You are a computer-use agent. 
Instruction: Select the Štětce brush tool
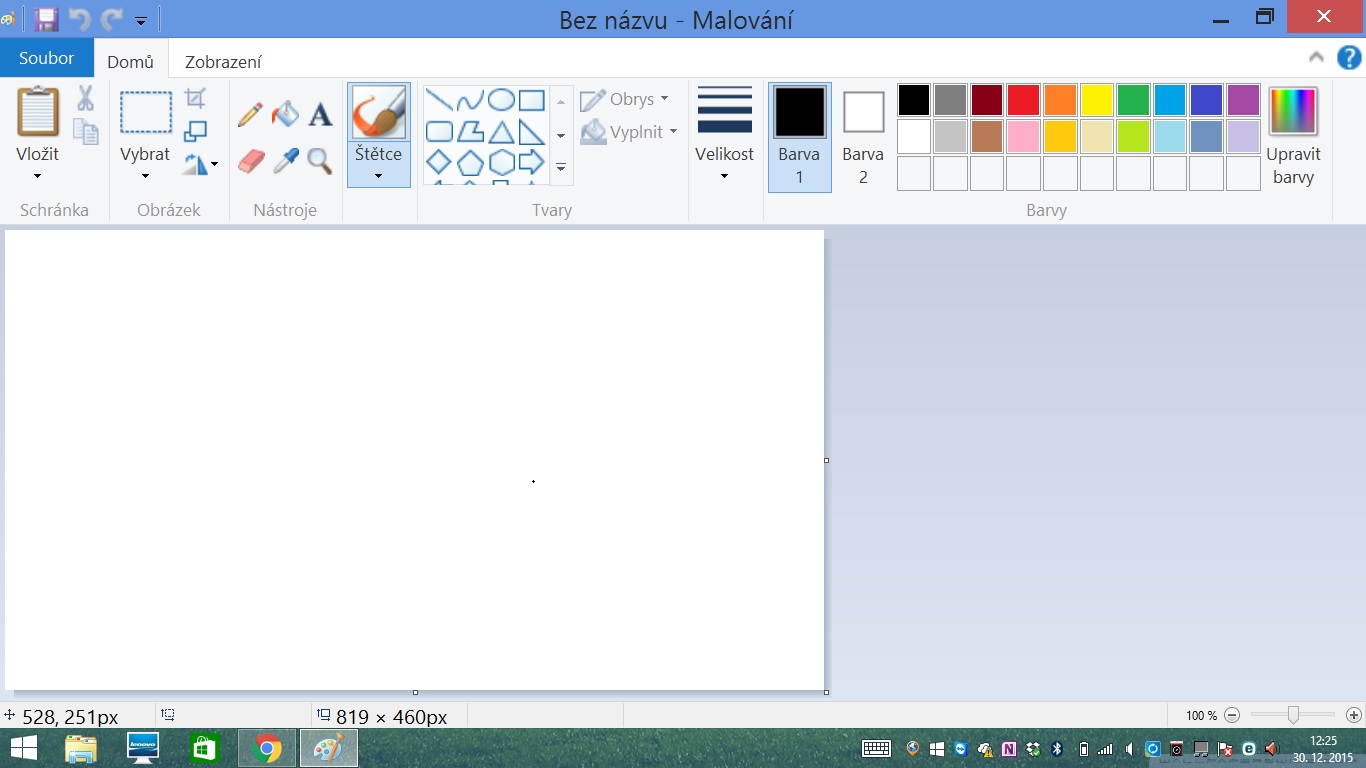coord(379,113)
